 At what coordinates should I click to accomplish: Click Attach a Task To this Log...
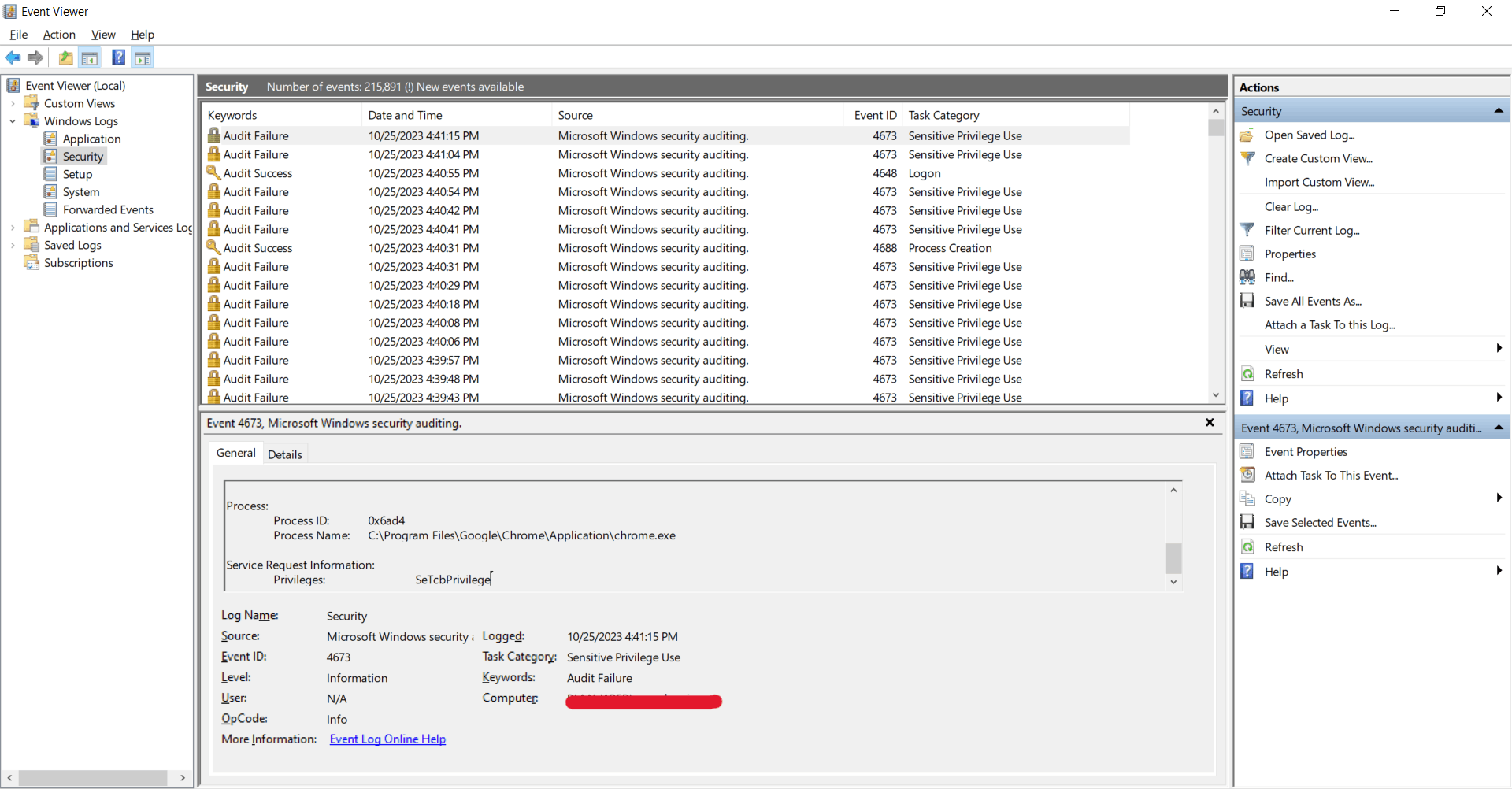click(x=1330, y=325)
